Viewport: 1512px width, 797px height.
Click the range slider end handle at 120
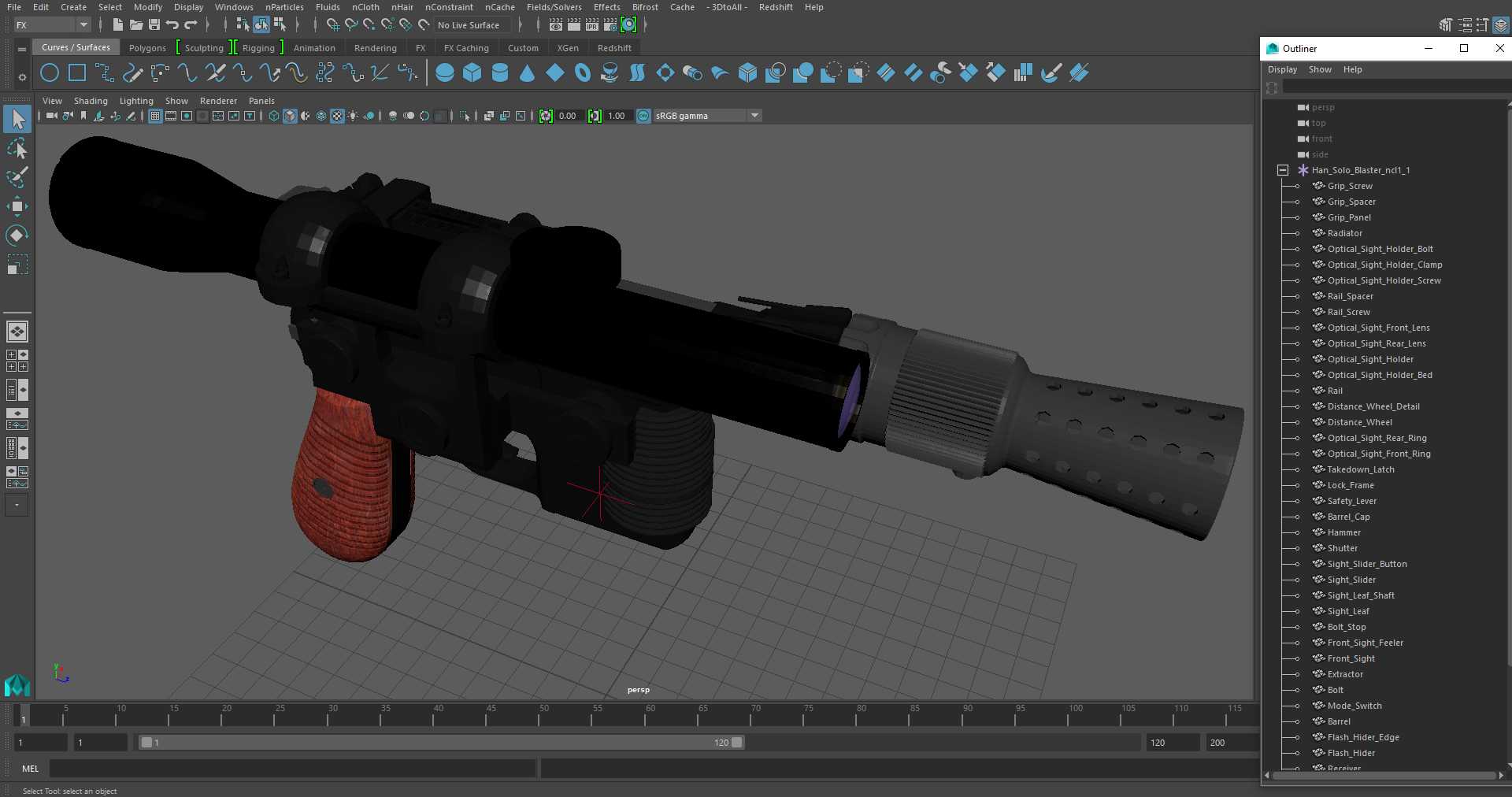(x=736, y=743)
